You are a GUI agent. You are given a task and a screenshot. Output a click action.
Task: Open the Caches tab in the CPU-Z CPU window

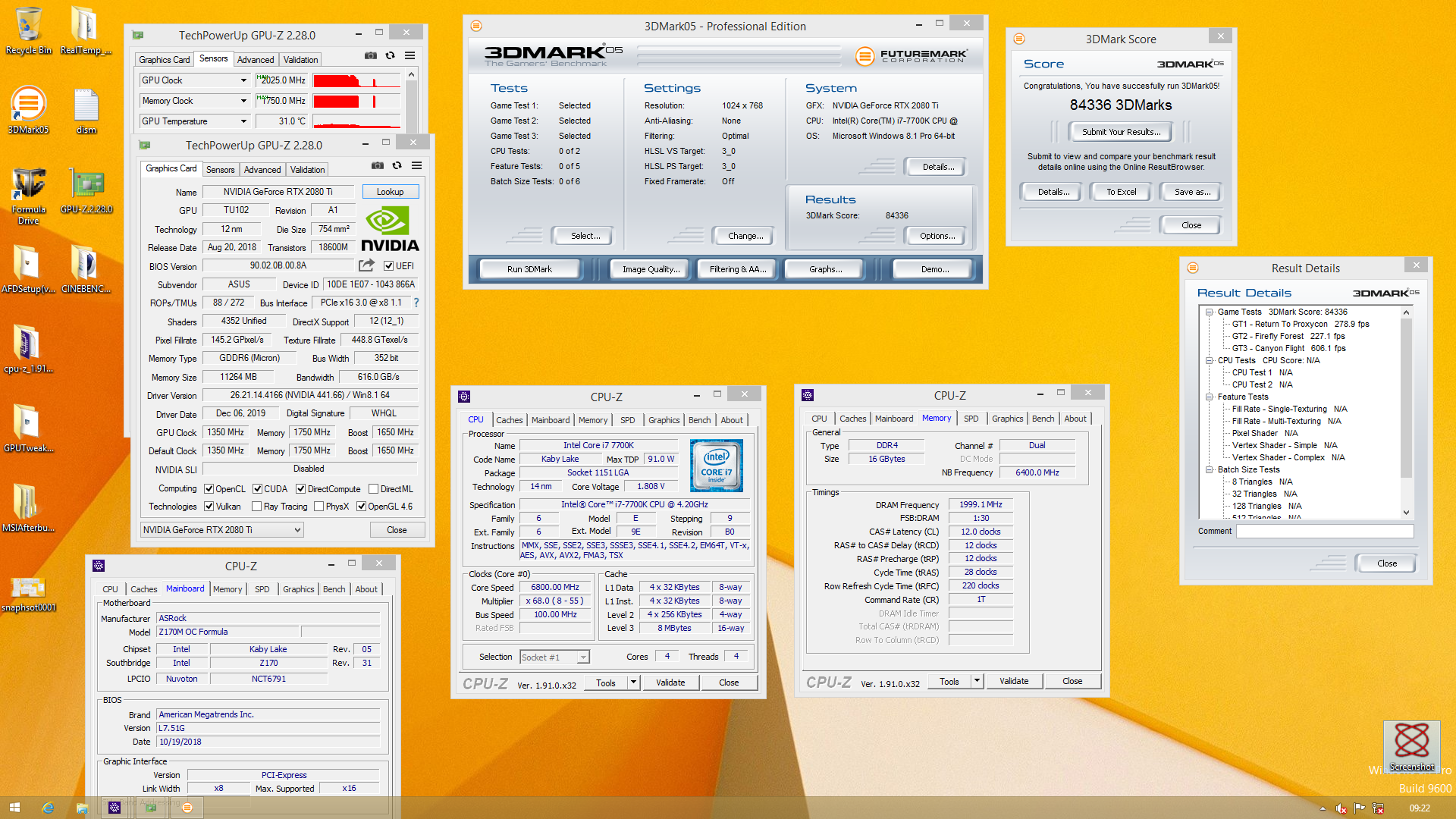point(509,420)
